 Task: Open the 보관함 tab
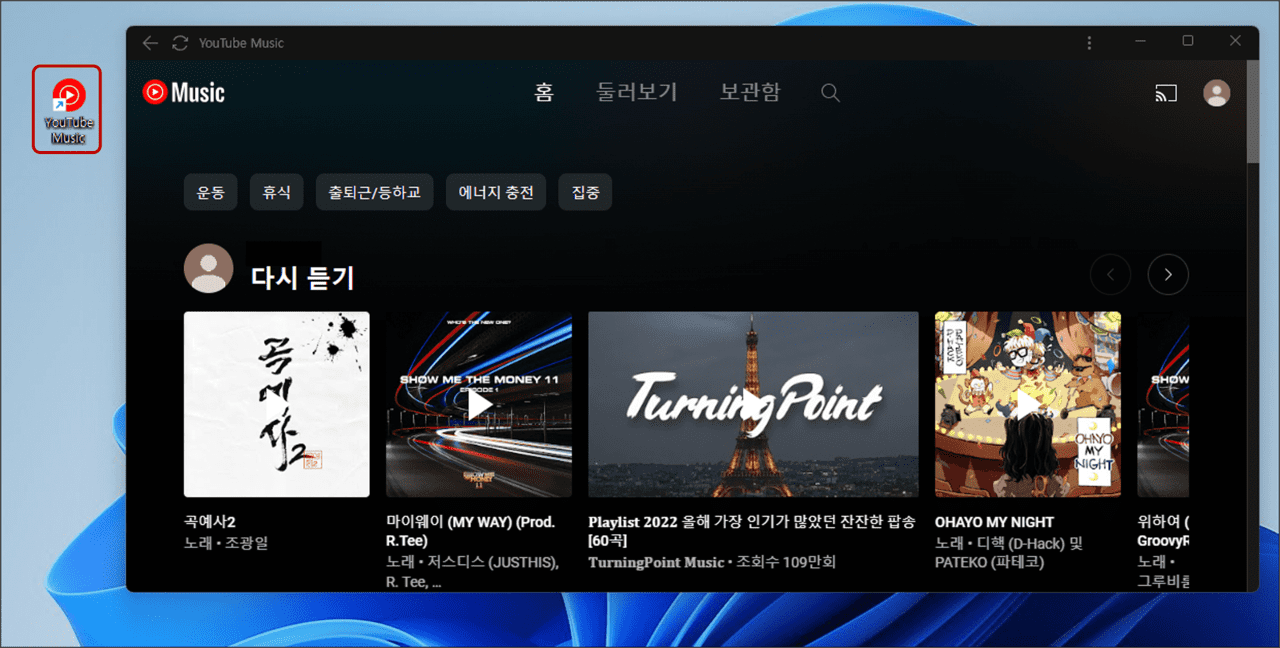pyautogui.click(x=750, y=93)
